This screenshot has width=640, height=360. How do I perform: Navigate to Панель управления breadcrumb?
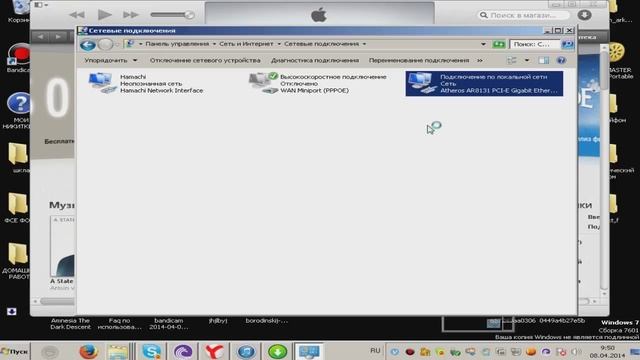tap(177, 44)
